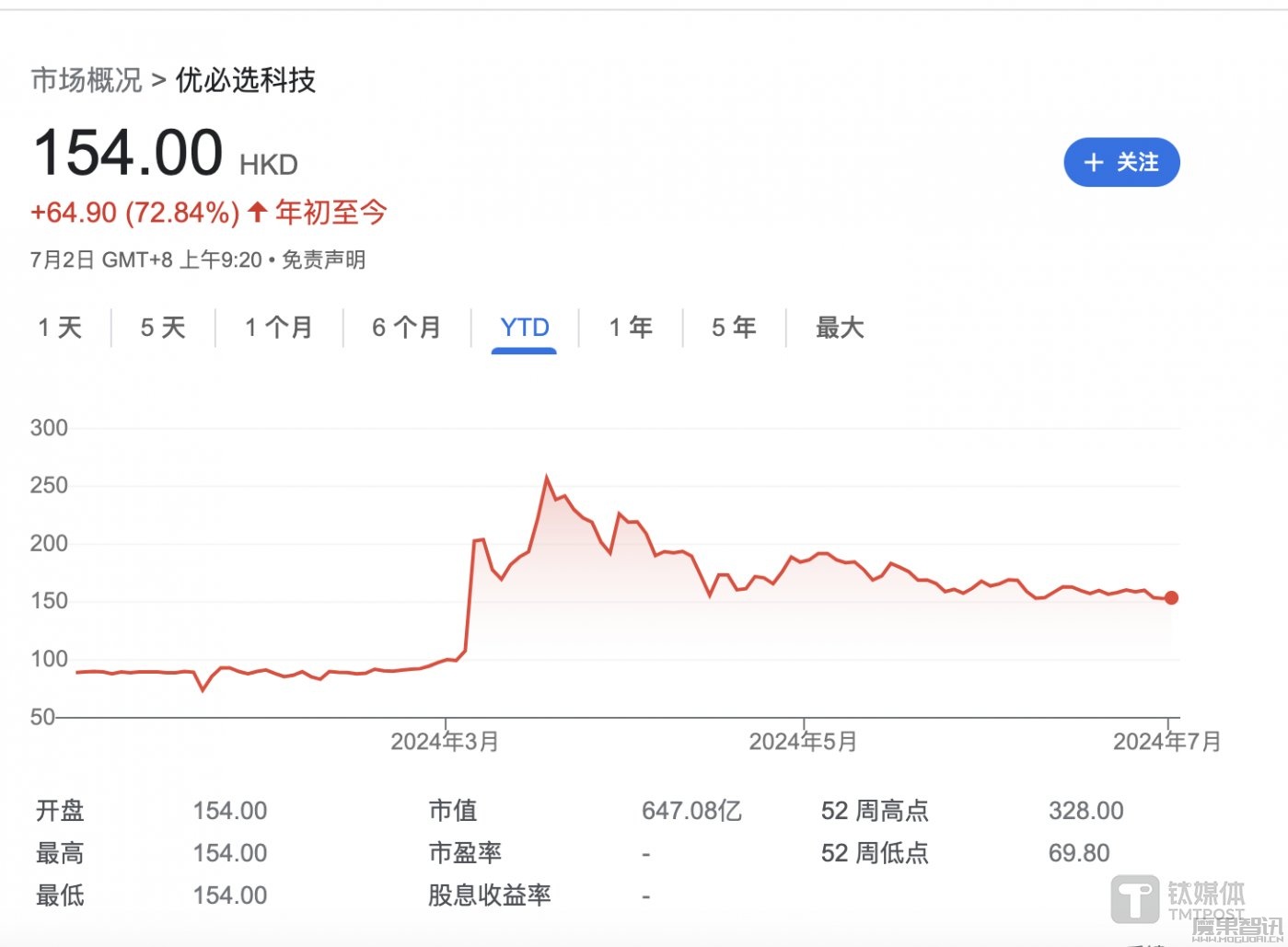Click the 股息收益率 label
The width and height of the screenshot is (1288, 947).
coord(490,895)
